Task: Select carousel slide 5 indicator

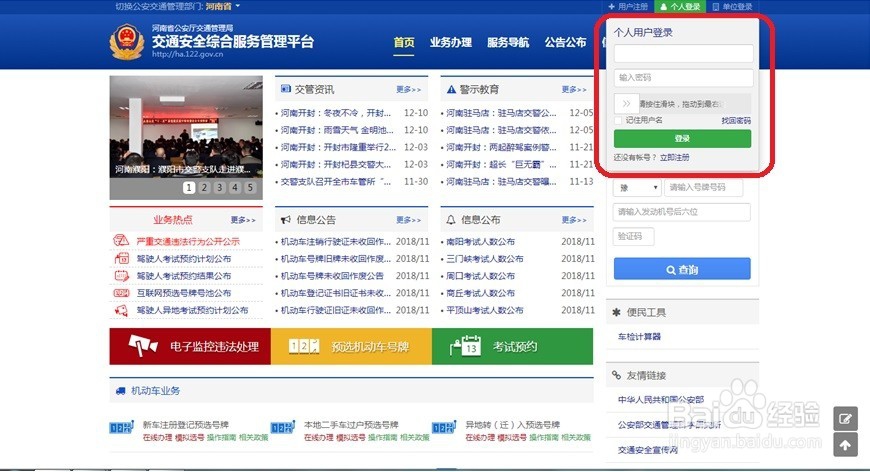Action: point(250,187)
